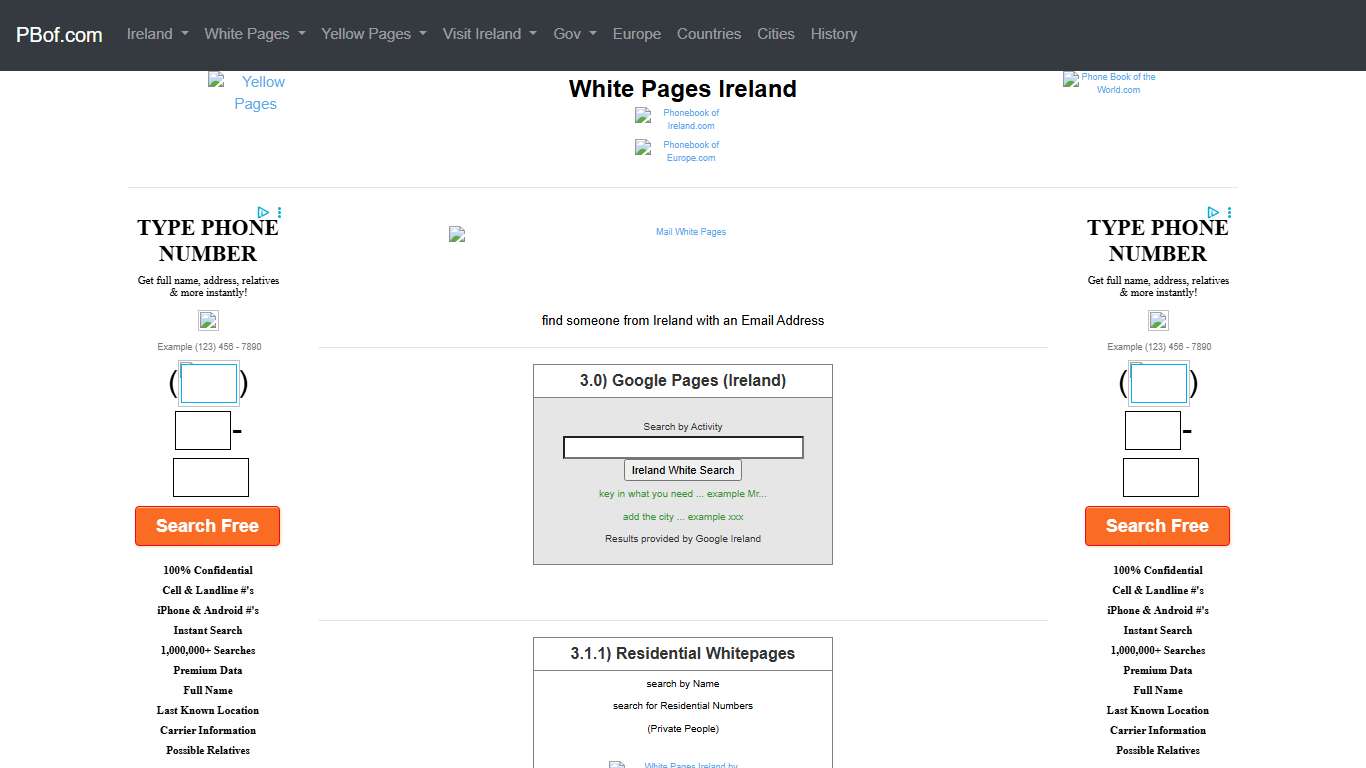The width and height of the screenshot is (1366, 768).
Task: Click the orange Search Free button
Action: coord(207,526)
